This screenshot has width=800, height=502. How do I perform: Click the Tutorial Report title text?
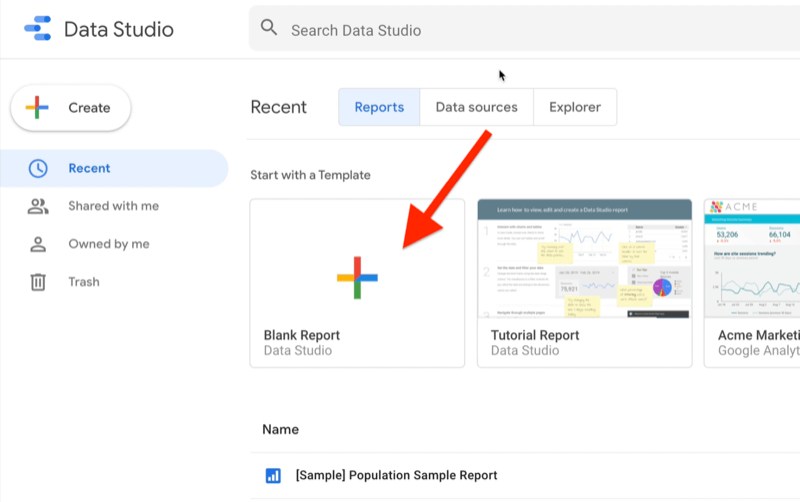pyautogui.click(x=535, y=335)
